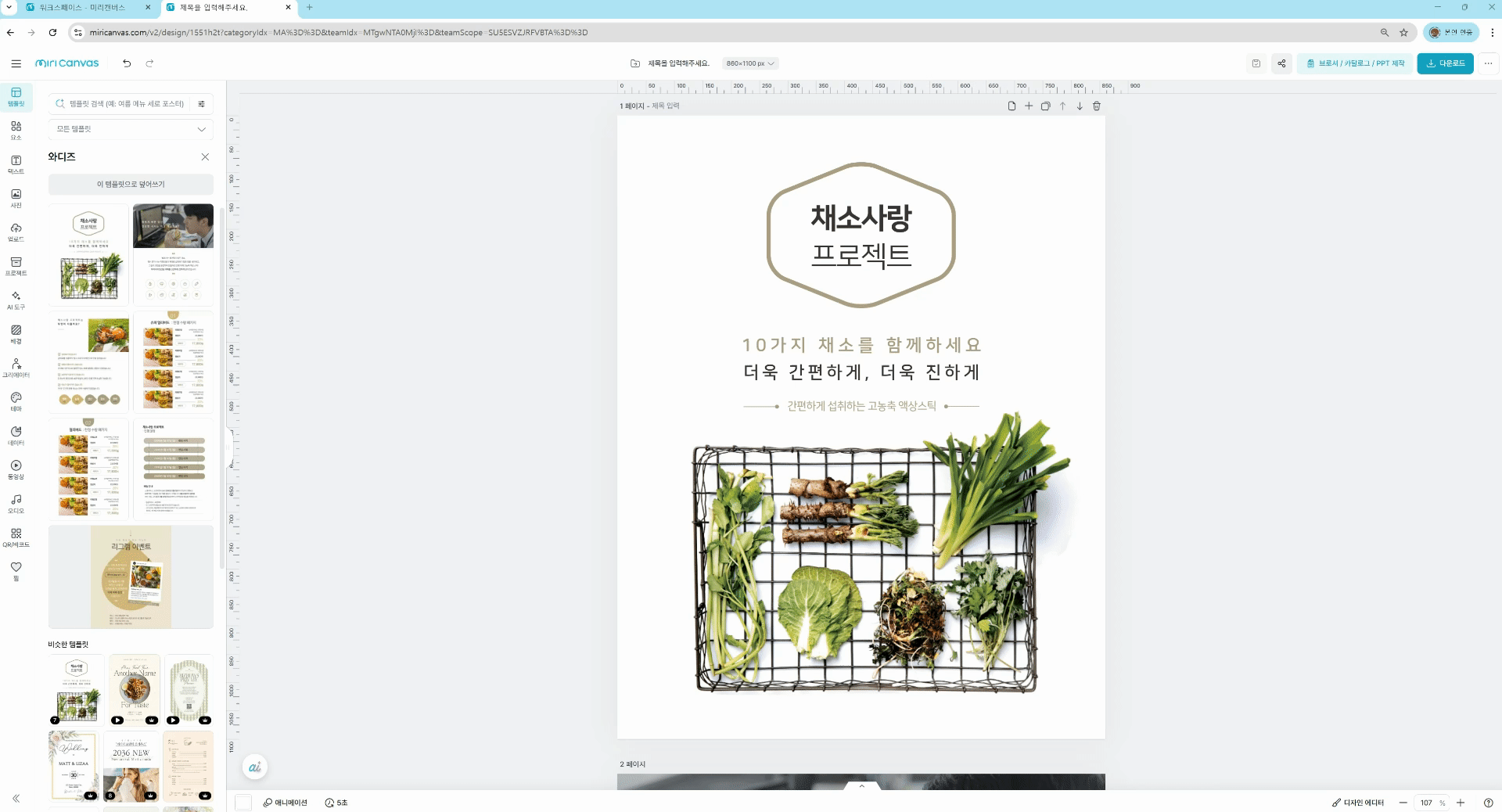Delete page 1 using the trash icon
This screenshot has height=812, width=1502.
point(1096,106)
